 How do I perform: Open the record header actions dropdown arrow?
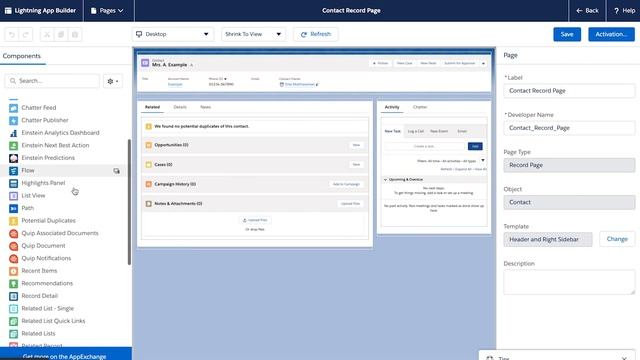pos(483,63)
